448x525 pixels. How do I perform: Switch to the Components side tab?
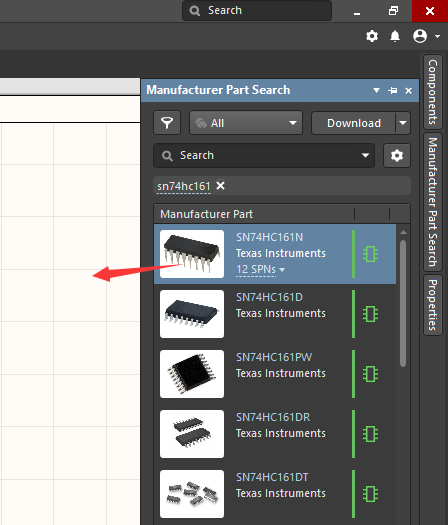[x=433, y=92]
